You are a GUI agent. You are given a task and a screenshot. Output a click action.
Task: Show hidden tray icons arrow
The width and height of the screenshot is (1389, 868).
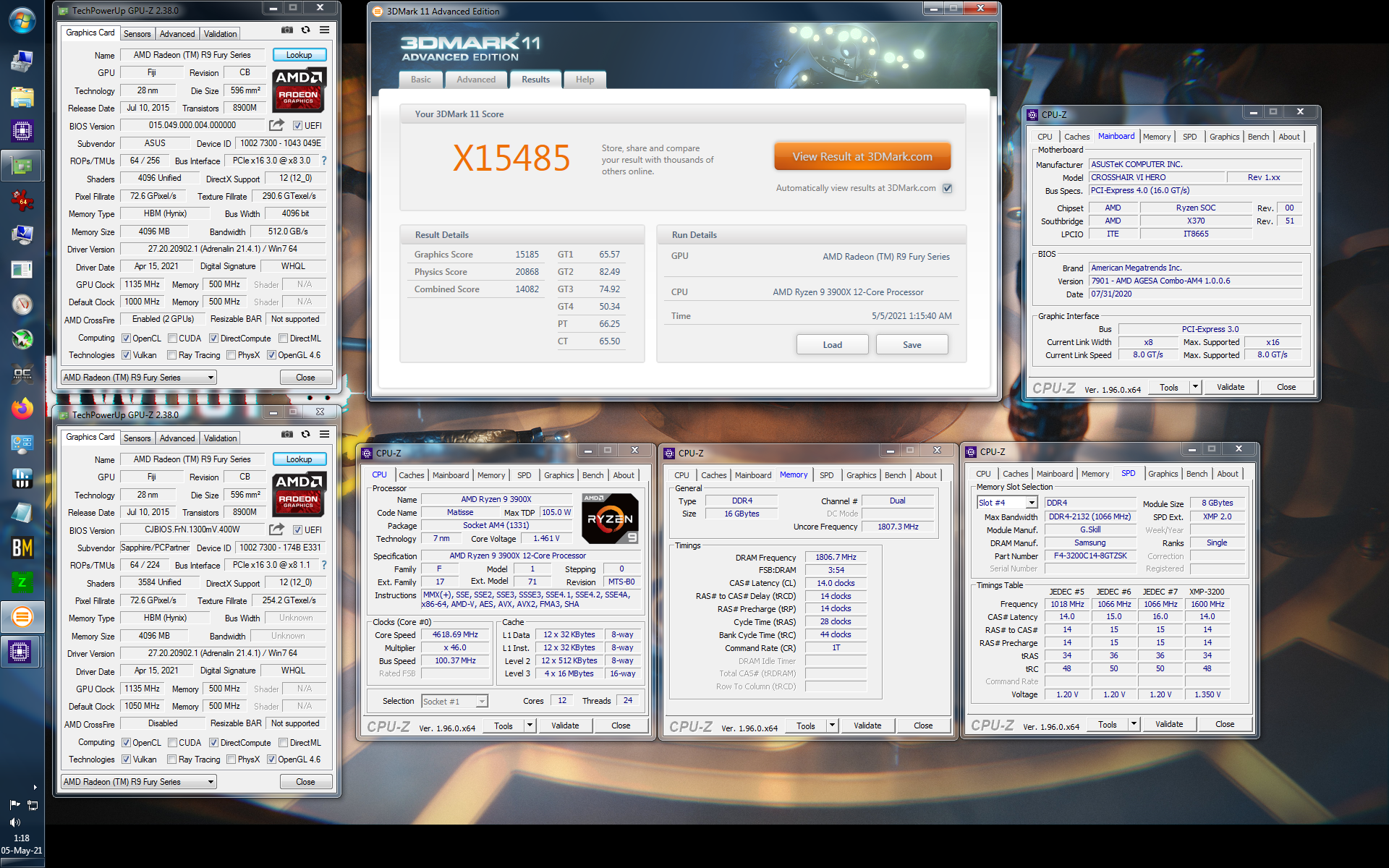click(35, 787)
